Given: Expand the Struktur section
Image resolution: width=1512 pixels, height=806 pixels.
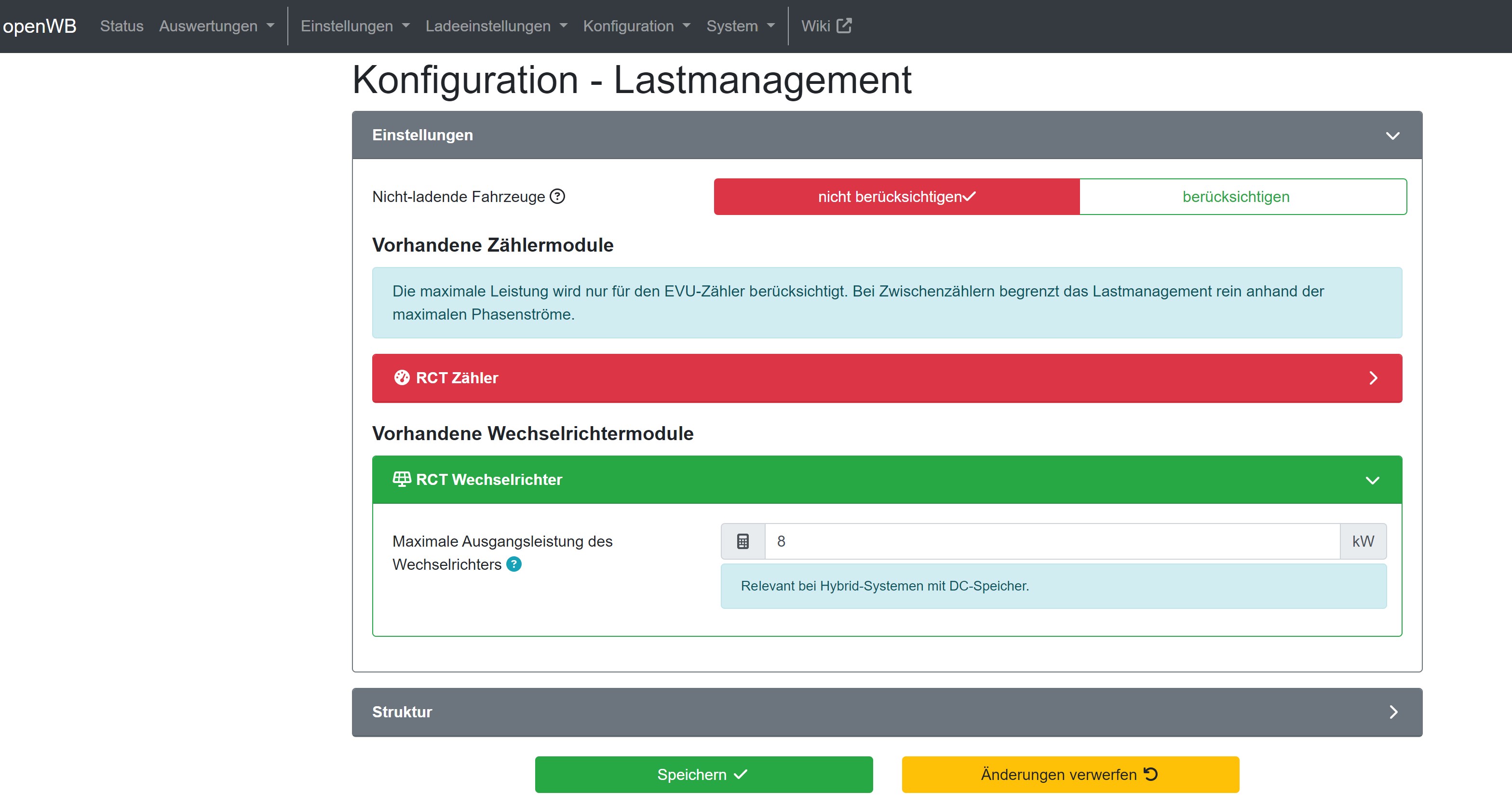Looking at the screenshot, I should point(1393,712).
